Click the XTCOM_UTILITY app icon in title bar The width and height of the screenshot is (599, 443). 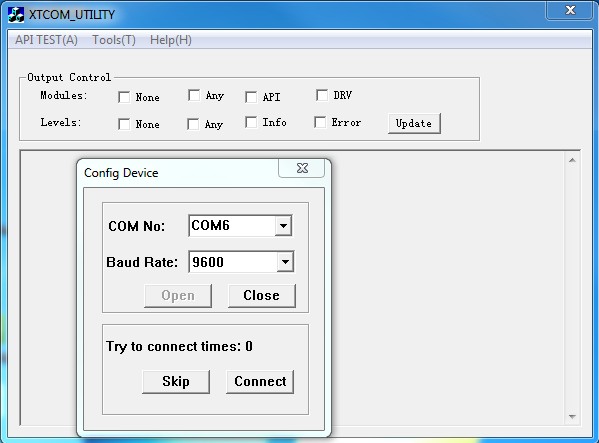[16, 15]
